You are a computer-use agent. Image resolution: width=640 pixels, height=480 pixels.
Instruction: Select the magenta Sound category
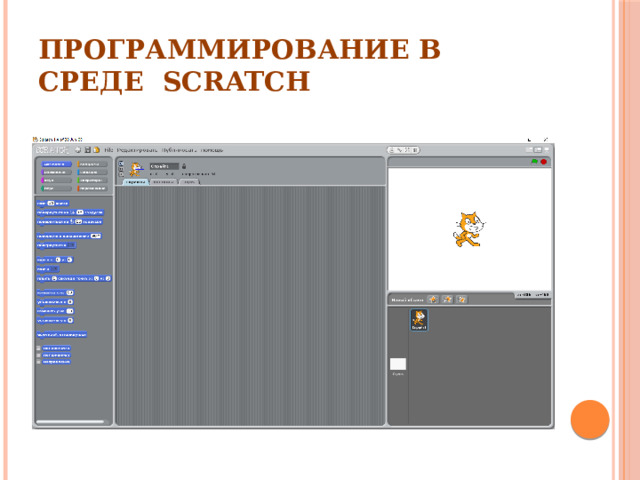(56, 180)
